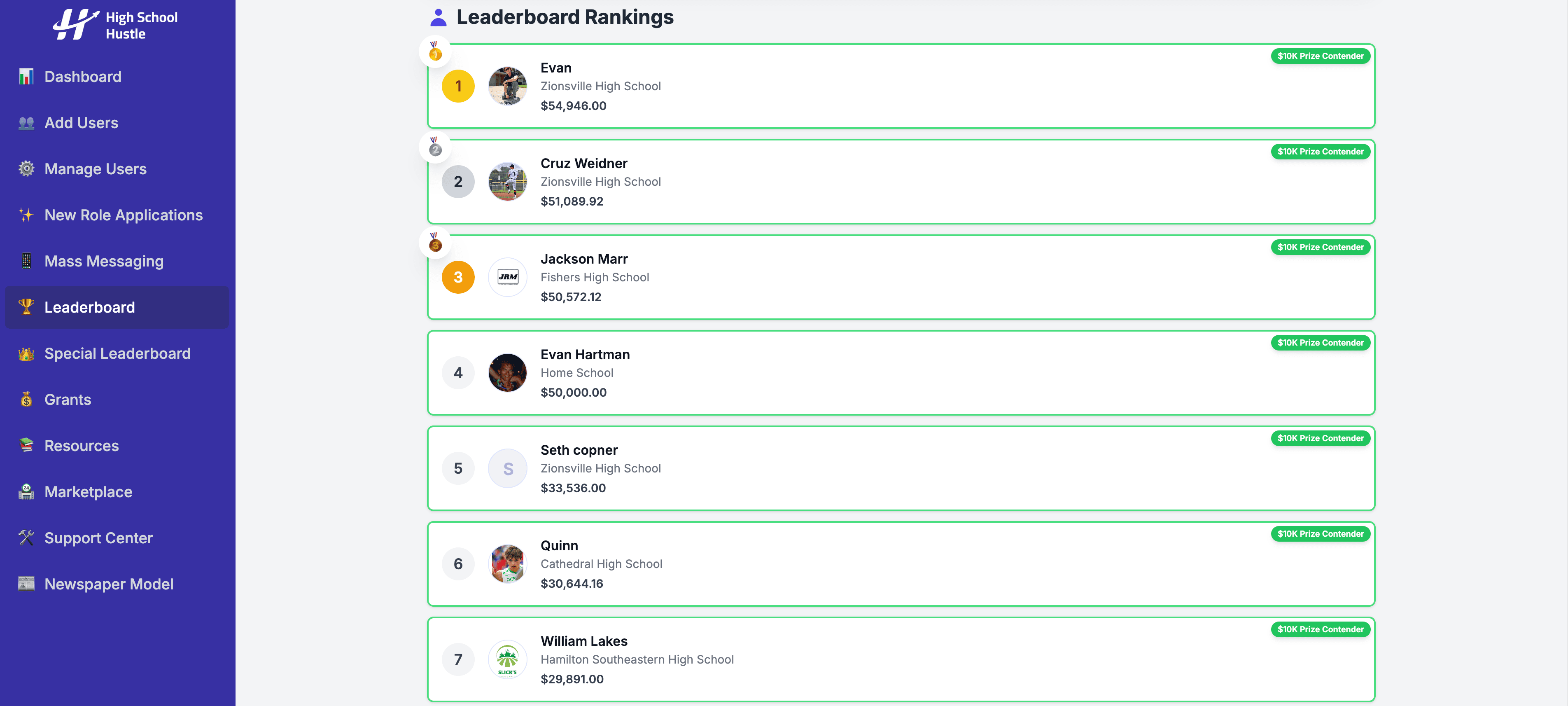The height and width of the screenshot is (706, 1568).
Task: Go to New Role Applications
Action: click(x=123, y=215)
